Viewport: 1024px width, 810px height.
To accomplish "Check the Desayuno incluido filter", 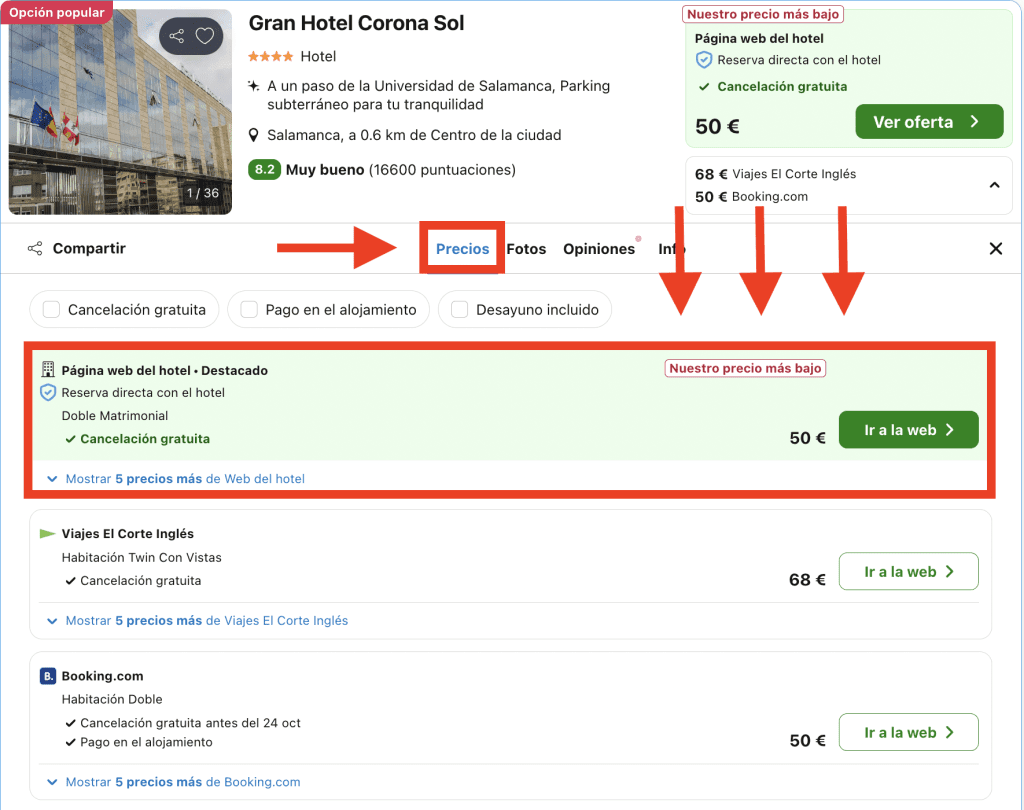I will 460,310.
